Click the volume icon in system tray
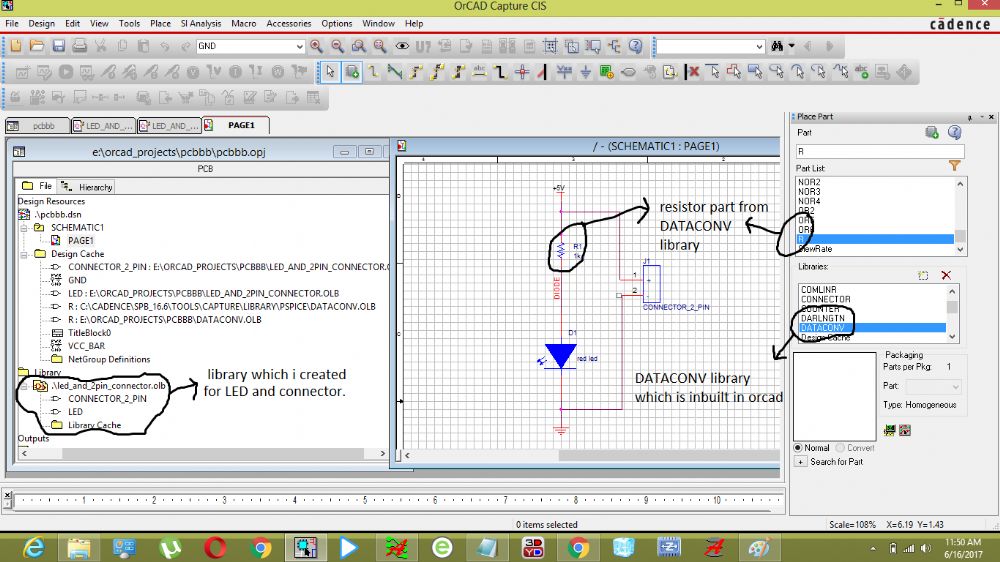The width and height of the screenshot is (1000, 562). [926, 548]
